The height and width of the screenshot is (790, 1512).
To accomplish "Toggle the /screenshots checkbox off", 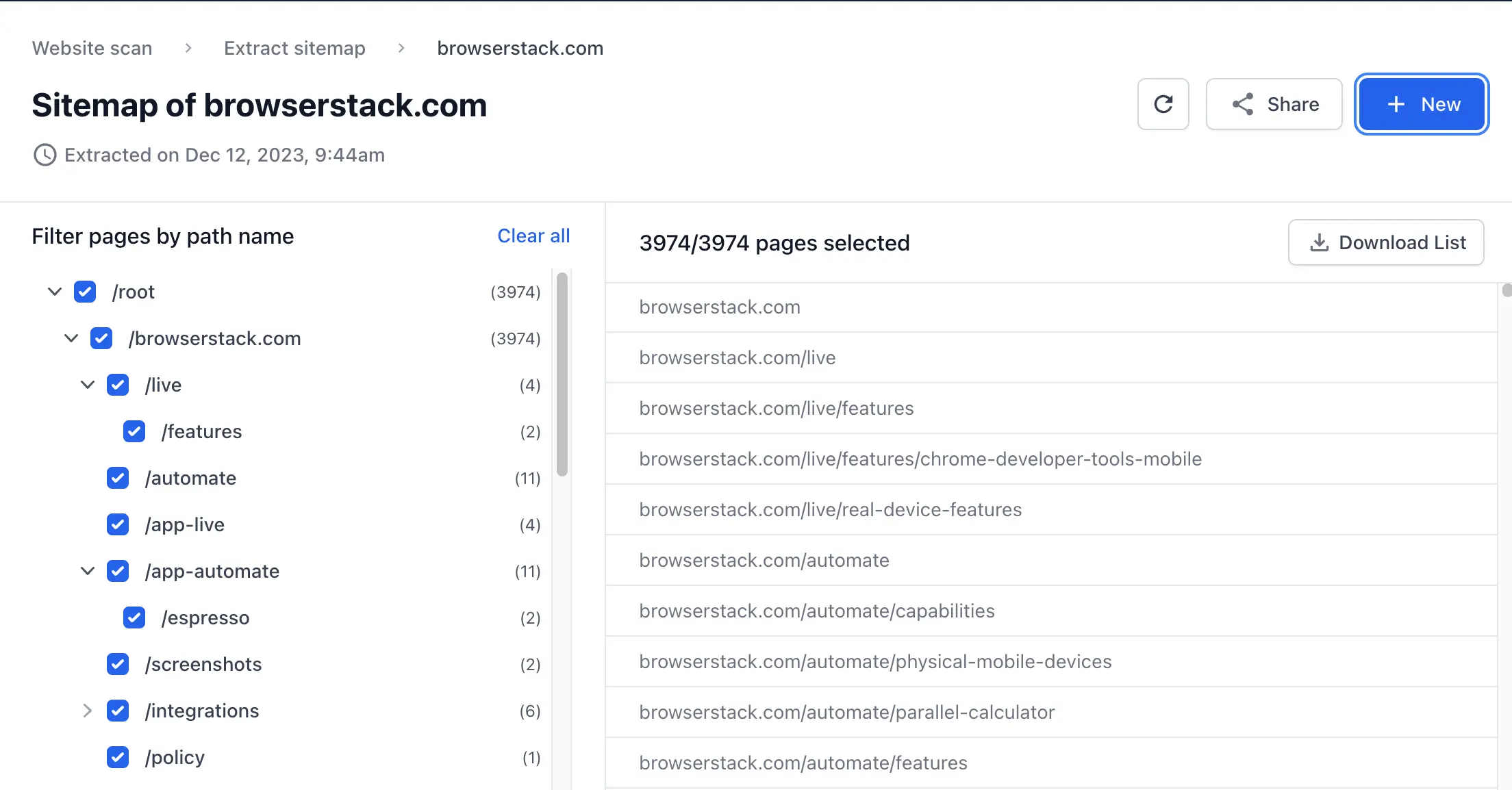I will coord(118,664).
